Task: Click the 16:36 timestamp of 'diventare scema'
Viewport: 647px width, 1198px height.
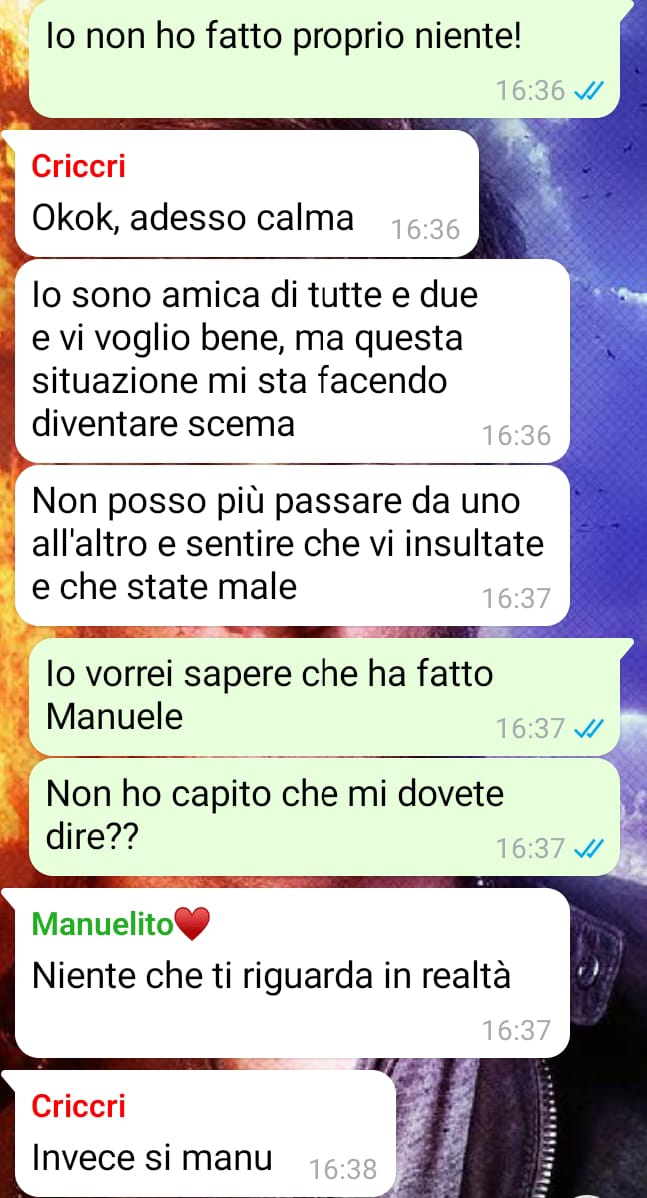Action: coord(516,435)
